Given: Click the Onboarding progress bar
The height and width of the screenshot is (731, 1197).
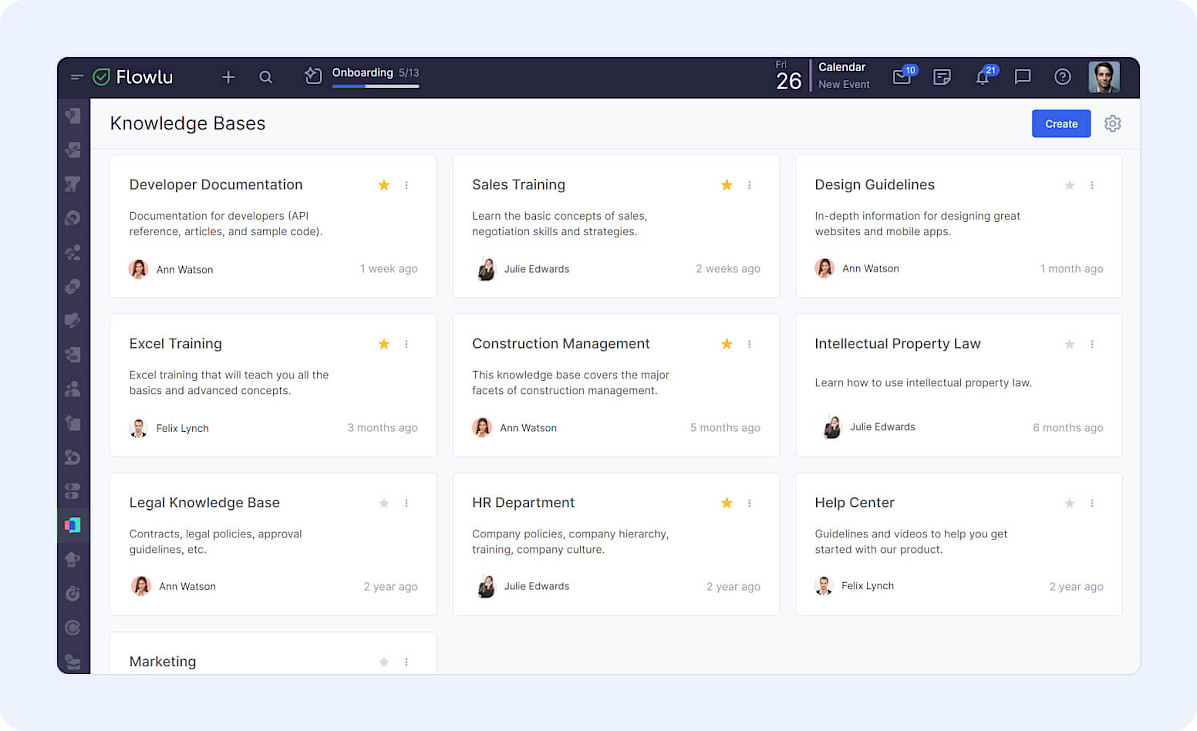Looking at the screenshot, I should coord(375,86).
